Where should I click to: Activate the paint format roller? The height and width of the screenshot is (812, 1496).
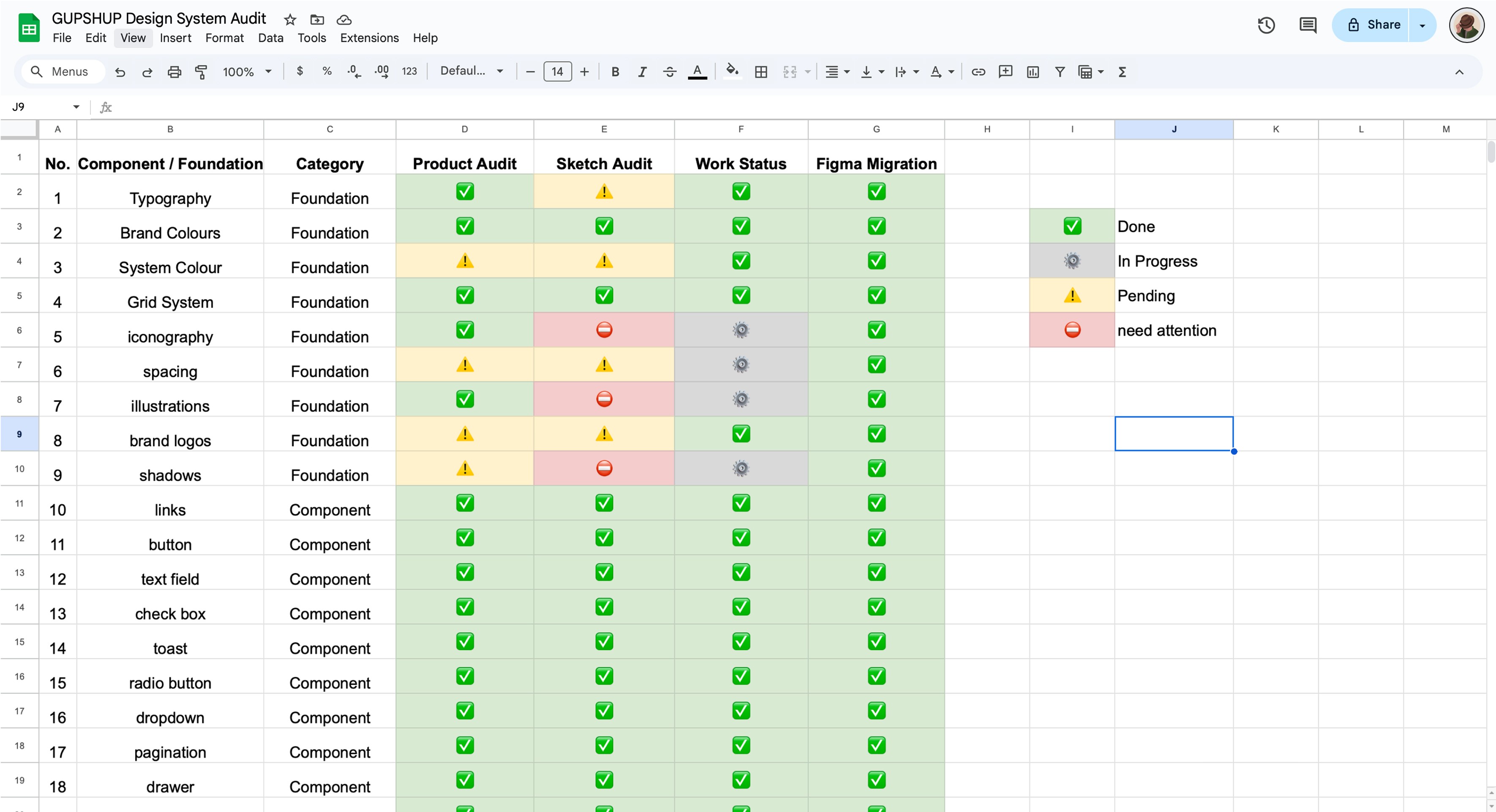pos(201,72)
